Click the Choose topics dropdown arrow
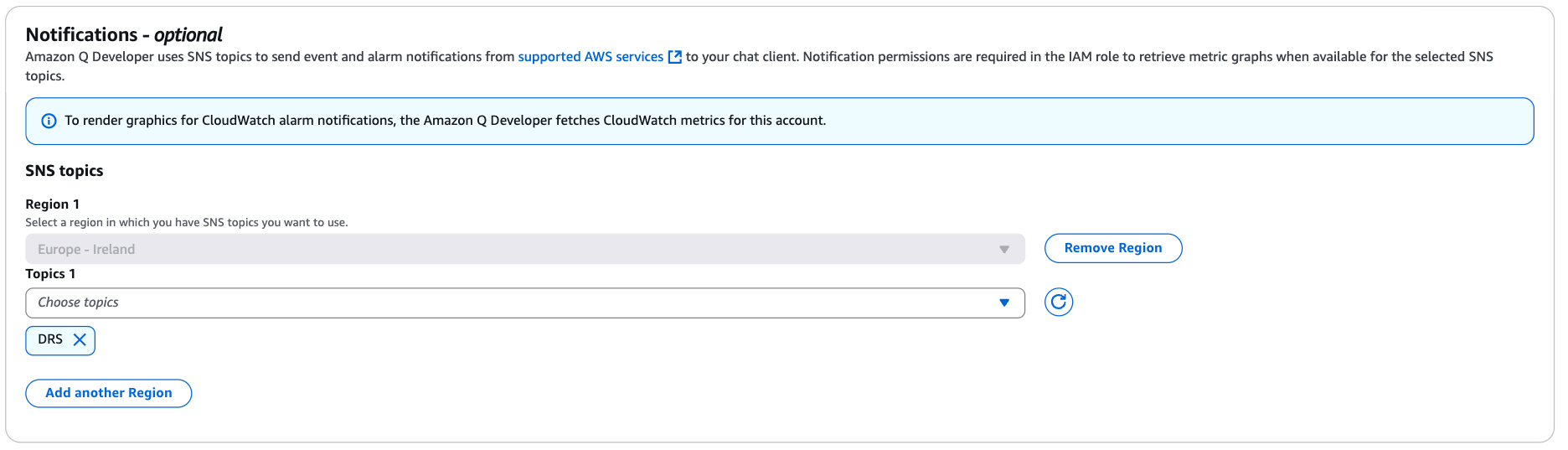 [1004, 303]
